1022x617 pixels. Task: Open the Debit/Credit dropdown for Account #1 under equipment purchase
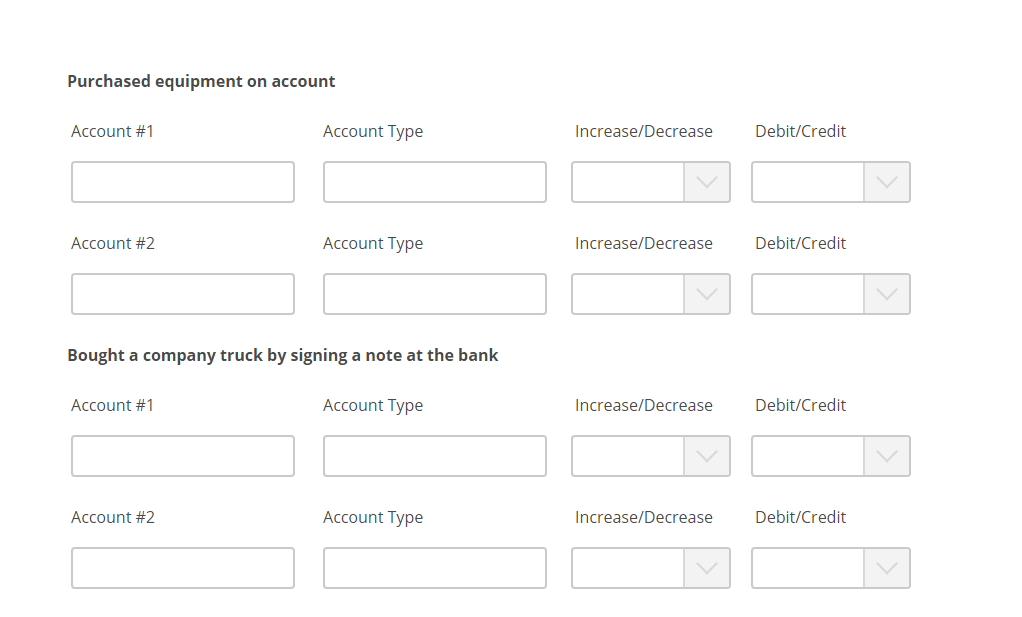click(830, 182)
